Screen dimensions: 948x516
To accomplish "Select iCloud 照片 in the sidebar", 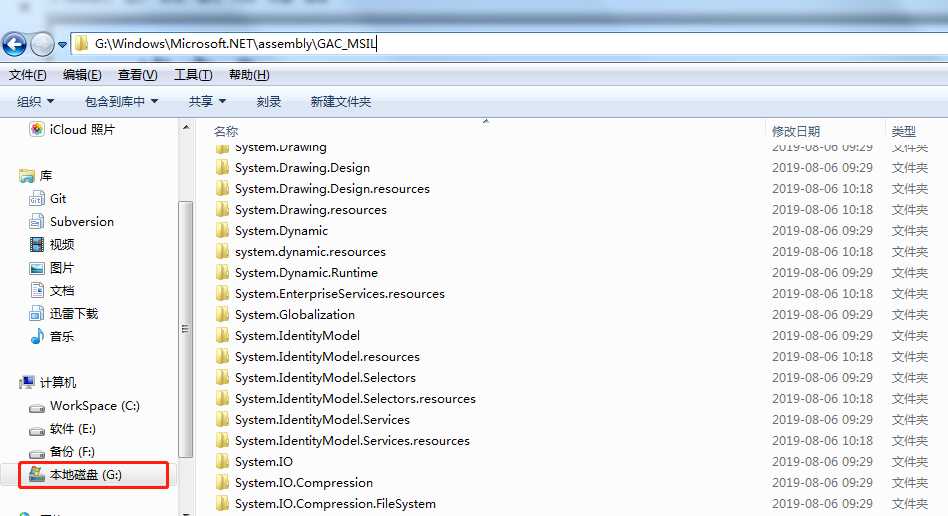I will (72, 129).
